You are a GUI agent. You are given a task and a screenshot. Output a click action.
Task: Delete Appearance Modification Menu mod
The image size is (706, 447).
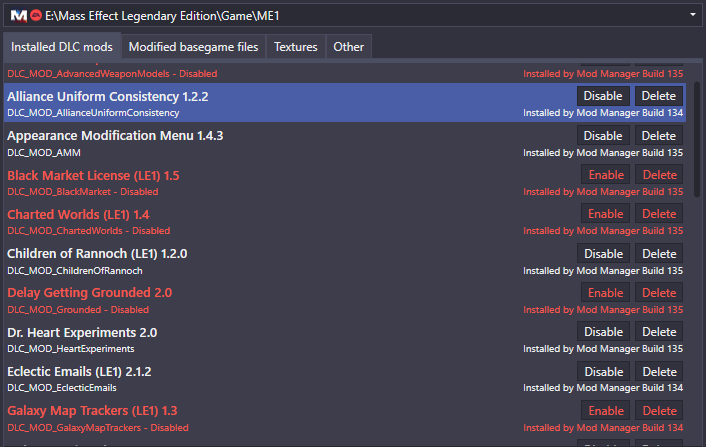pos(659,135)
